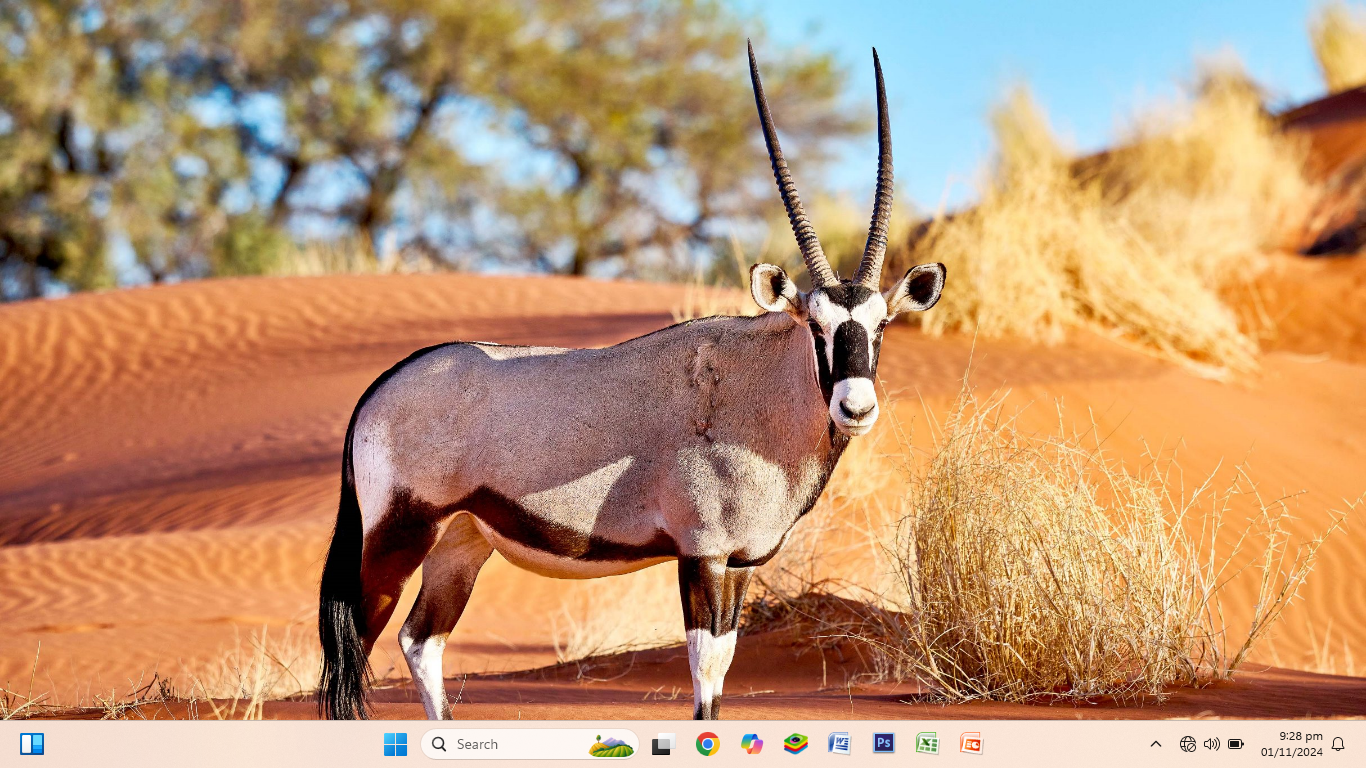This screenshot has width=1366, height=768.
Task: Open the Windows Start menu
Action: click(x=396, y=744)
